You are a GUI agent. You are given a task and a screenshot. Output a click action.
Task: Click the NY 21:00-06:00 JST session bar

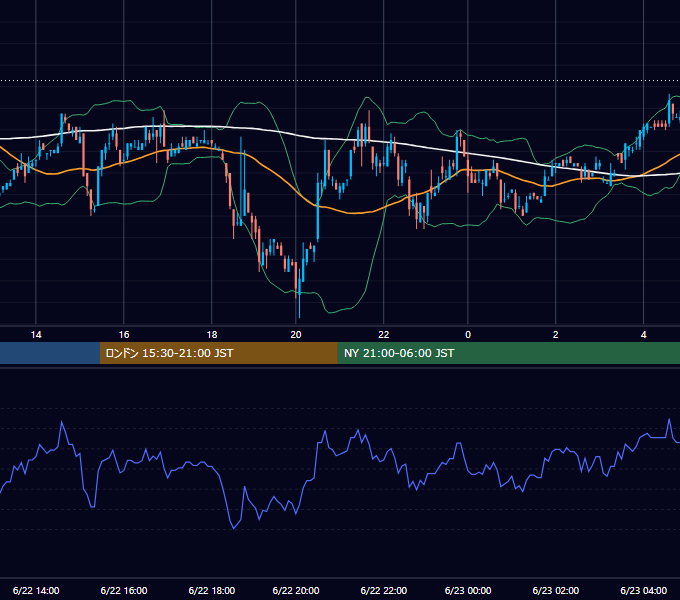(x=509, y=353)
